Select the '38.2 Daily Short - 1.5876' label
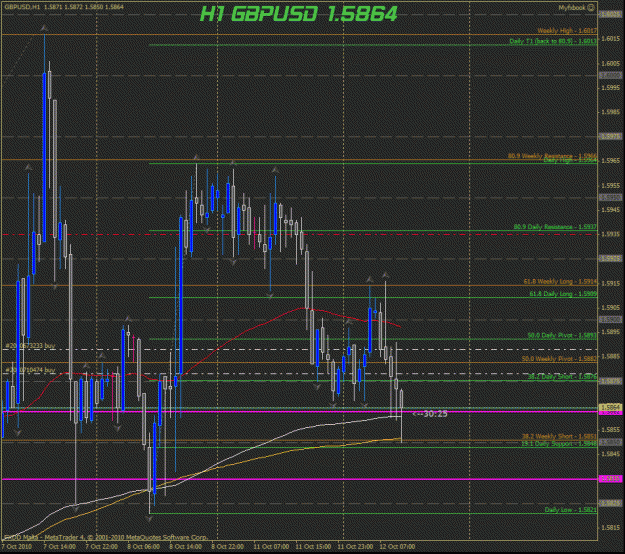The width and height of the screenshot is (625, 554). [562, 376]
